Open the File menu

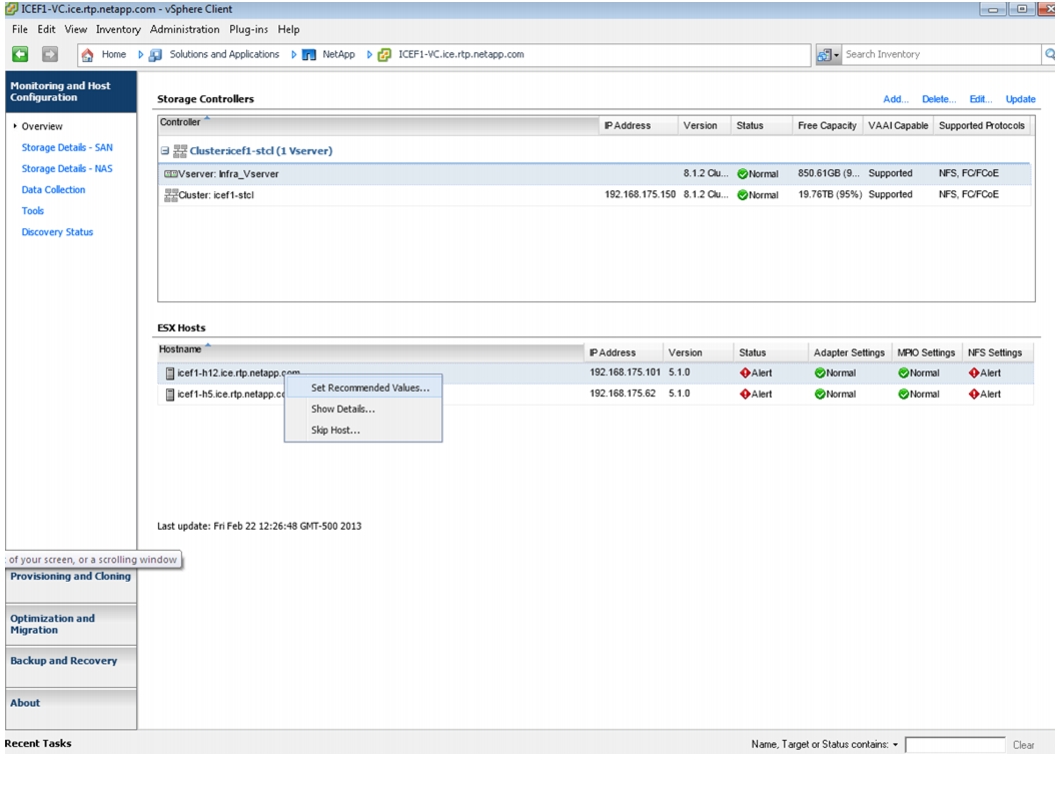coord(20,30)
